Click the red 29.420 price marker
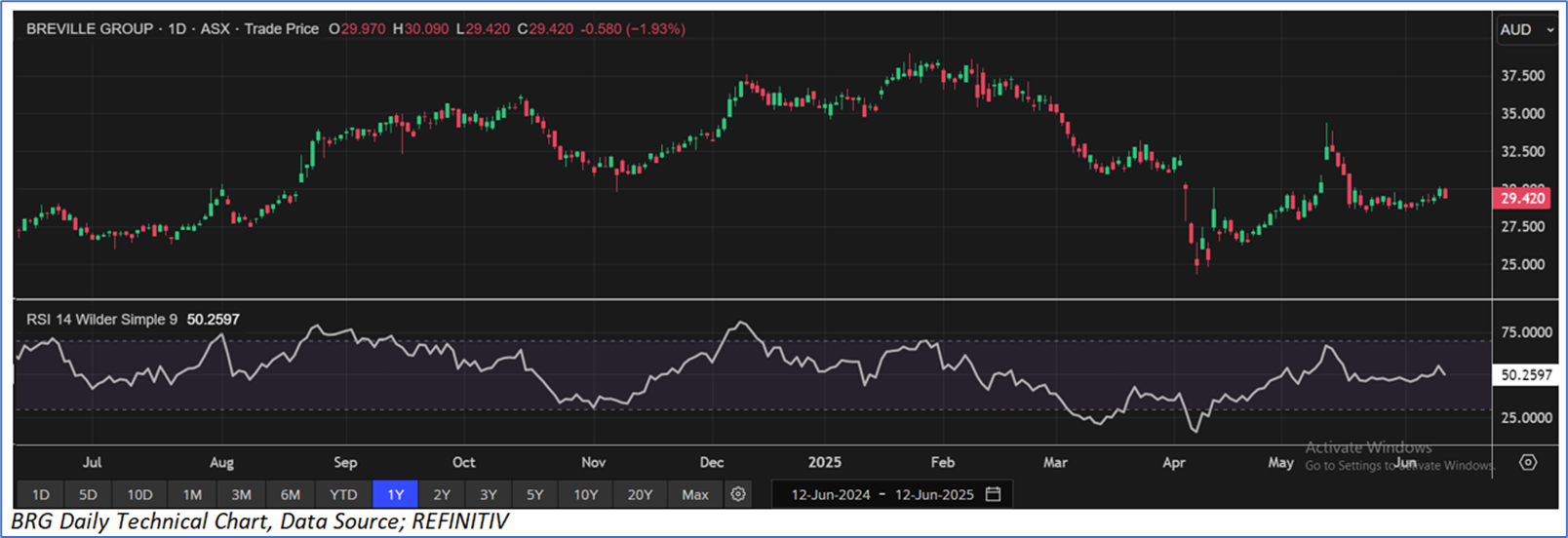 click(1521, 199)
